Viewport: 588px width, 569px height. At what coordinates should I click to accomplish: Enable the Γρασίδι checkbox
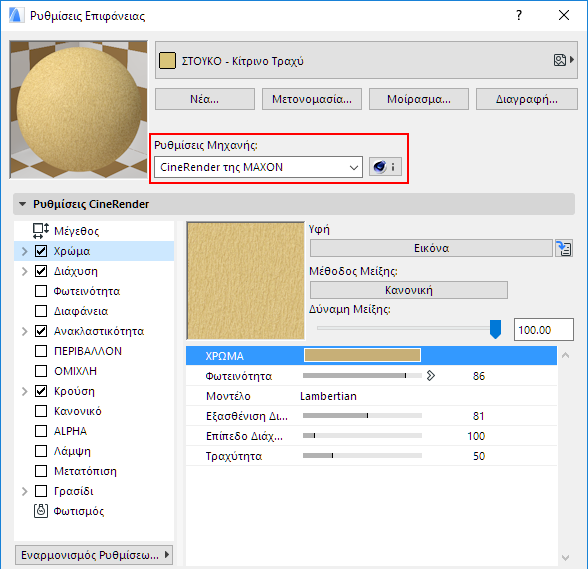point(41,491)
